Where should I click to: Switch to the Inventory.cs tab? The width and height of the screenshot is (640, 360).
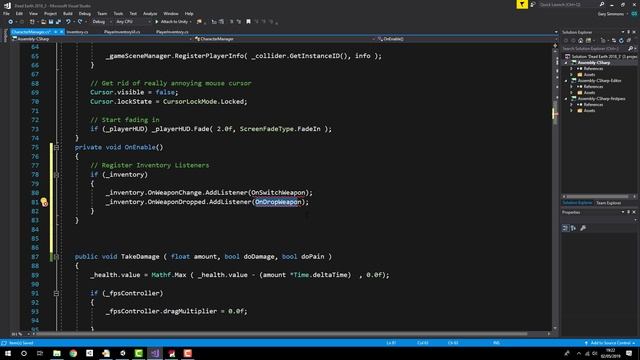coord(77,32)
